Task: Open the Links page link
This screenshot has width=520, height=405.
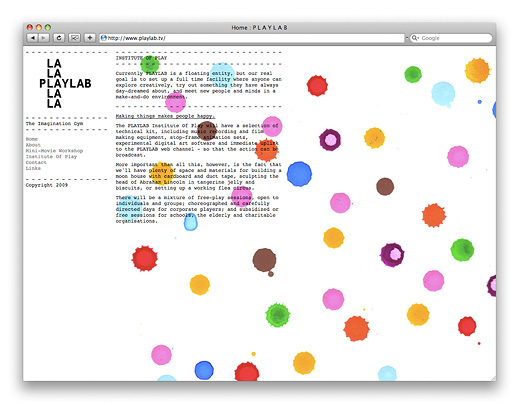Action: point(33,168)
